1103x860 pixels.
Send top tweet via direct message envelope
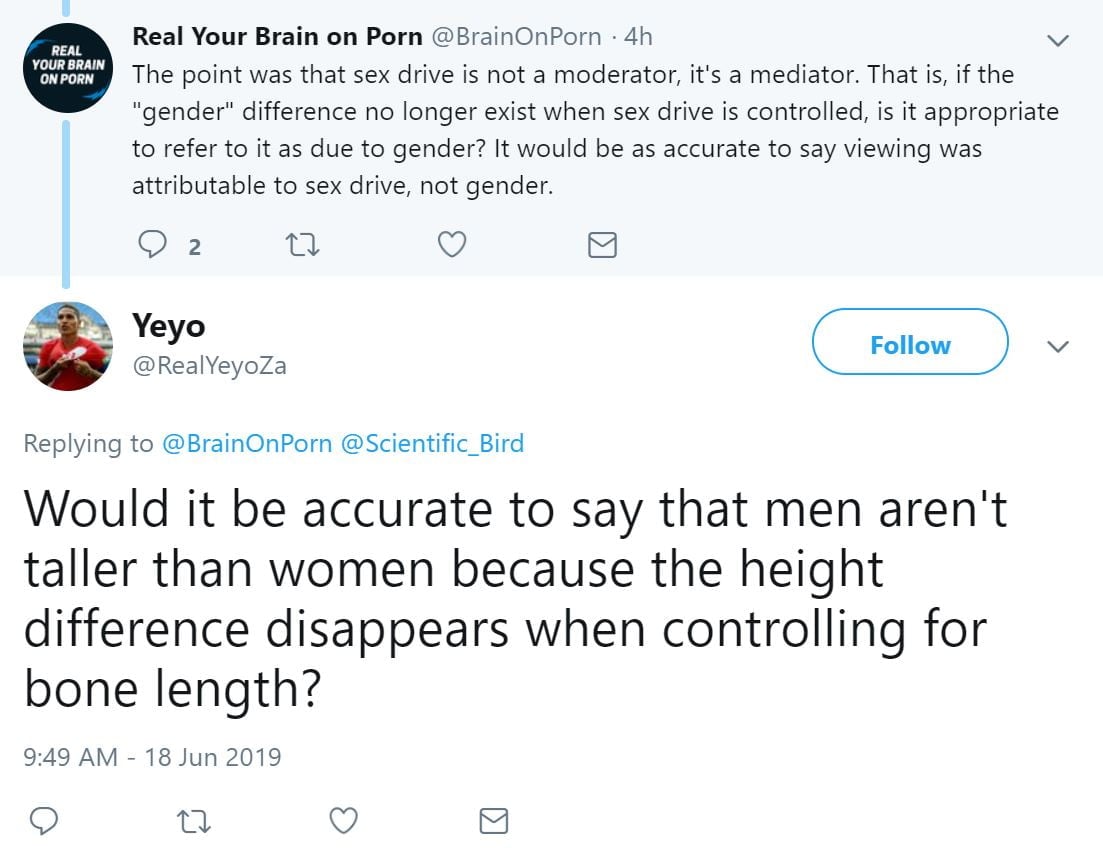(602, 244)
